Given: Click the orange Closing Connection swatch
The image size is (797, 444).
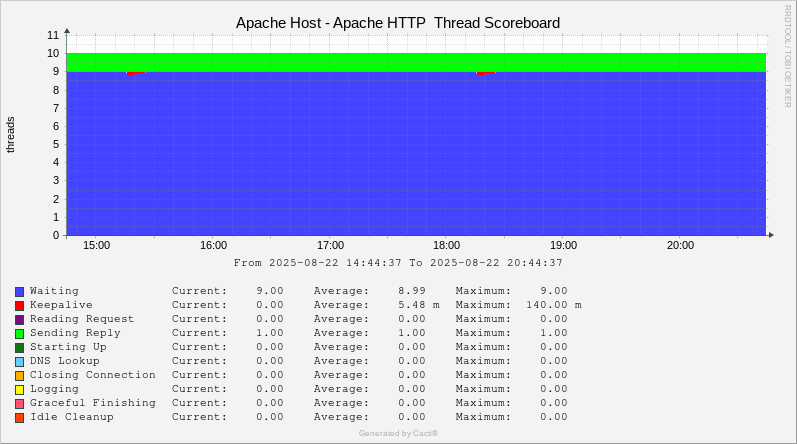Looking at the screenshot, I should click(19, 375).
